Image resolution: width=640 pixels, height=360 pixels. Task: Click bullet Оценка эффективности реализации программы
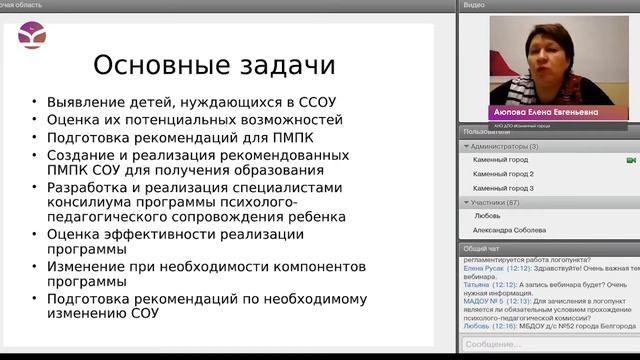click(175, 242)
